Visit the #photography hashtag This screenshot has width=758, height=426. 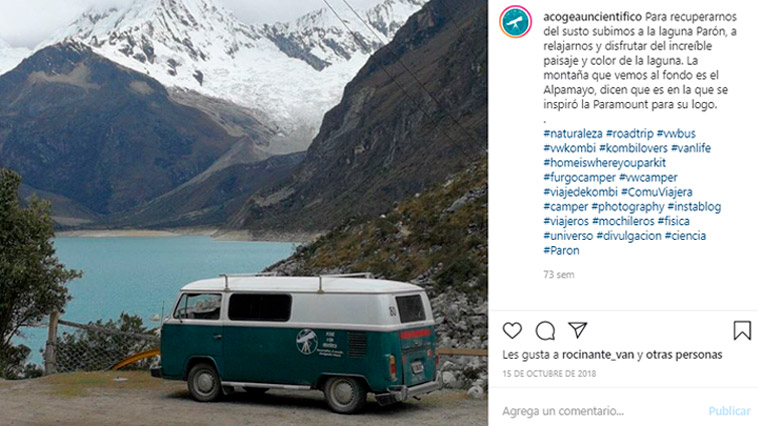(627, 207)
